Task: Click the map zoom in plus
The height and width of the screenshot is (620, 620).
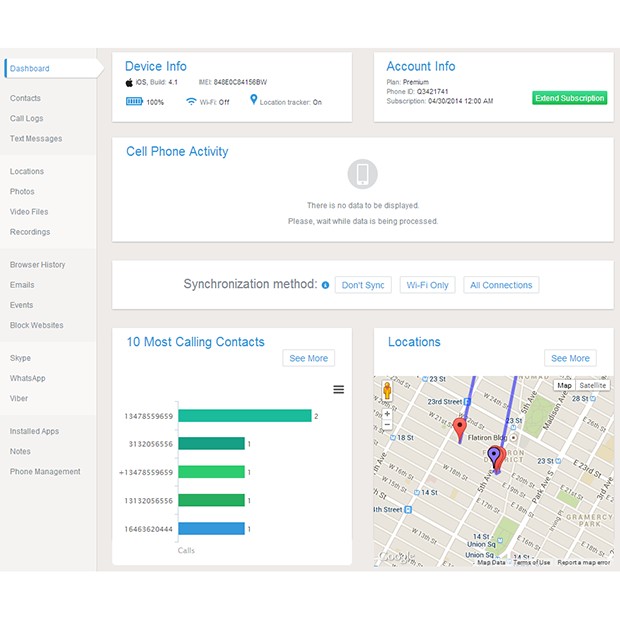Action: click(x=387, y=413)
